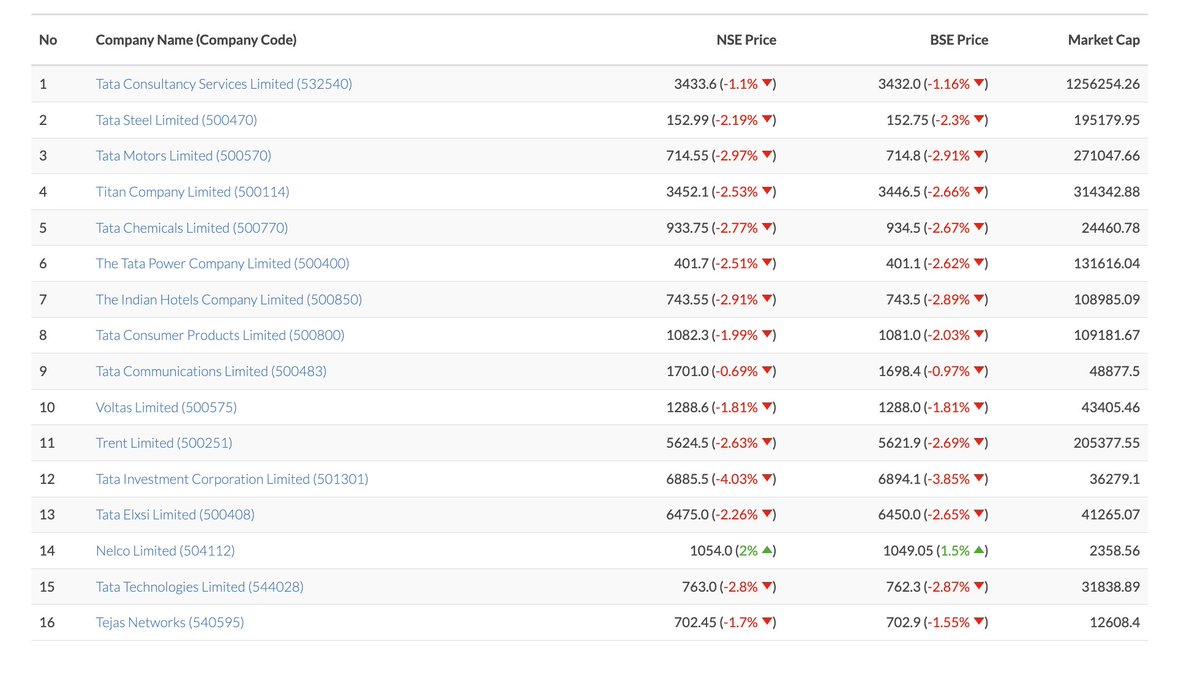
Task: Select market cap value 1256254.26
Action: pos(1103,84)
